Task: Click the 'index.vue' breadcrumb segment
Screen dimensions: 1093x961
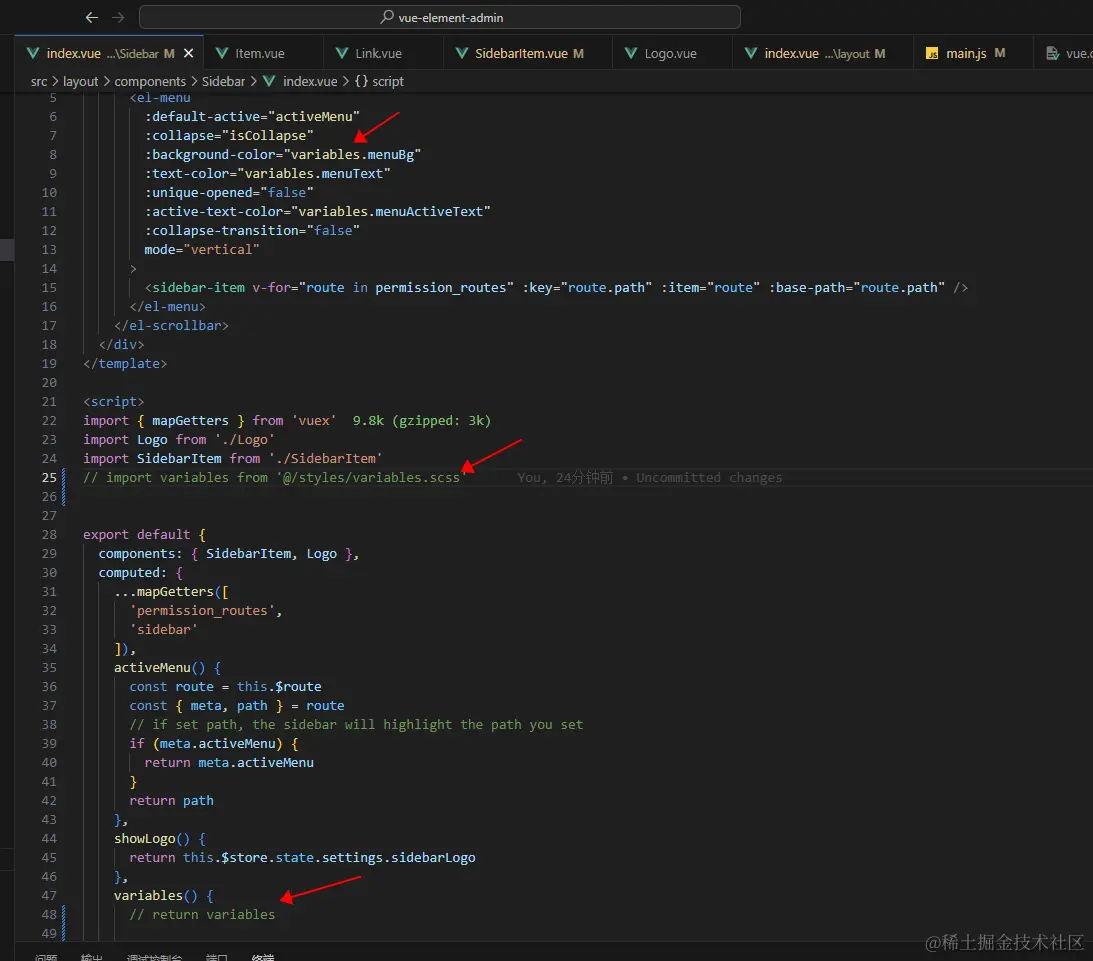Action: pos(310,82)
